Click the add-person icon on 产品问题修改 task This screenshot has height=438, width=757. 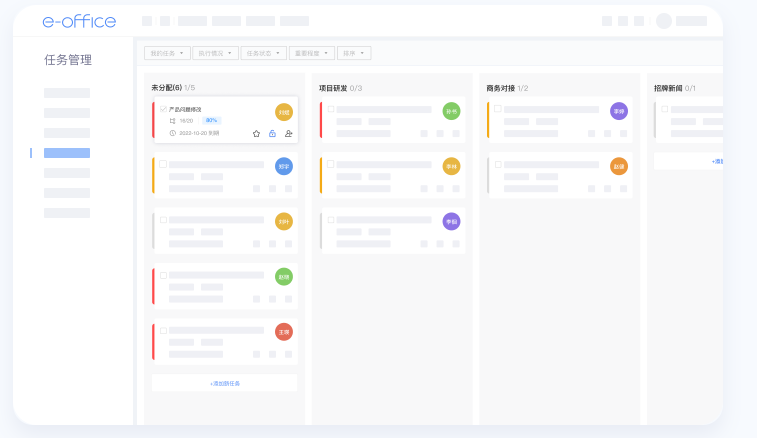pyautogui.click(x=288, y=133)
